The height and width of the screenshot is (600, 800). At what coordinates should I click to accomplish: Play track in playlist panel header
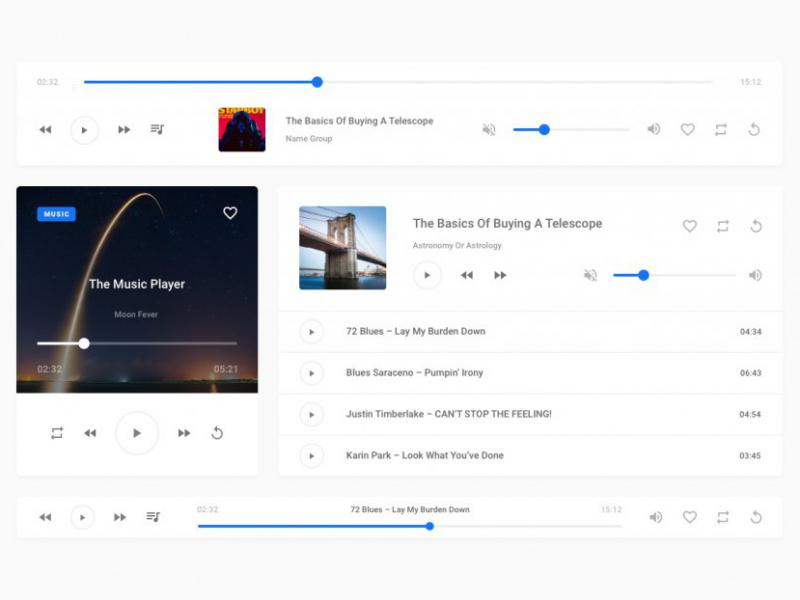click(x=427, y=275)
